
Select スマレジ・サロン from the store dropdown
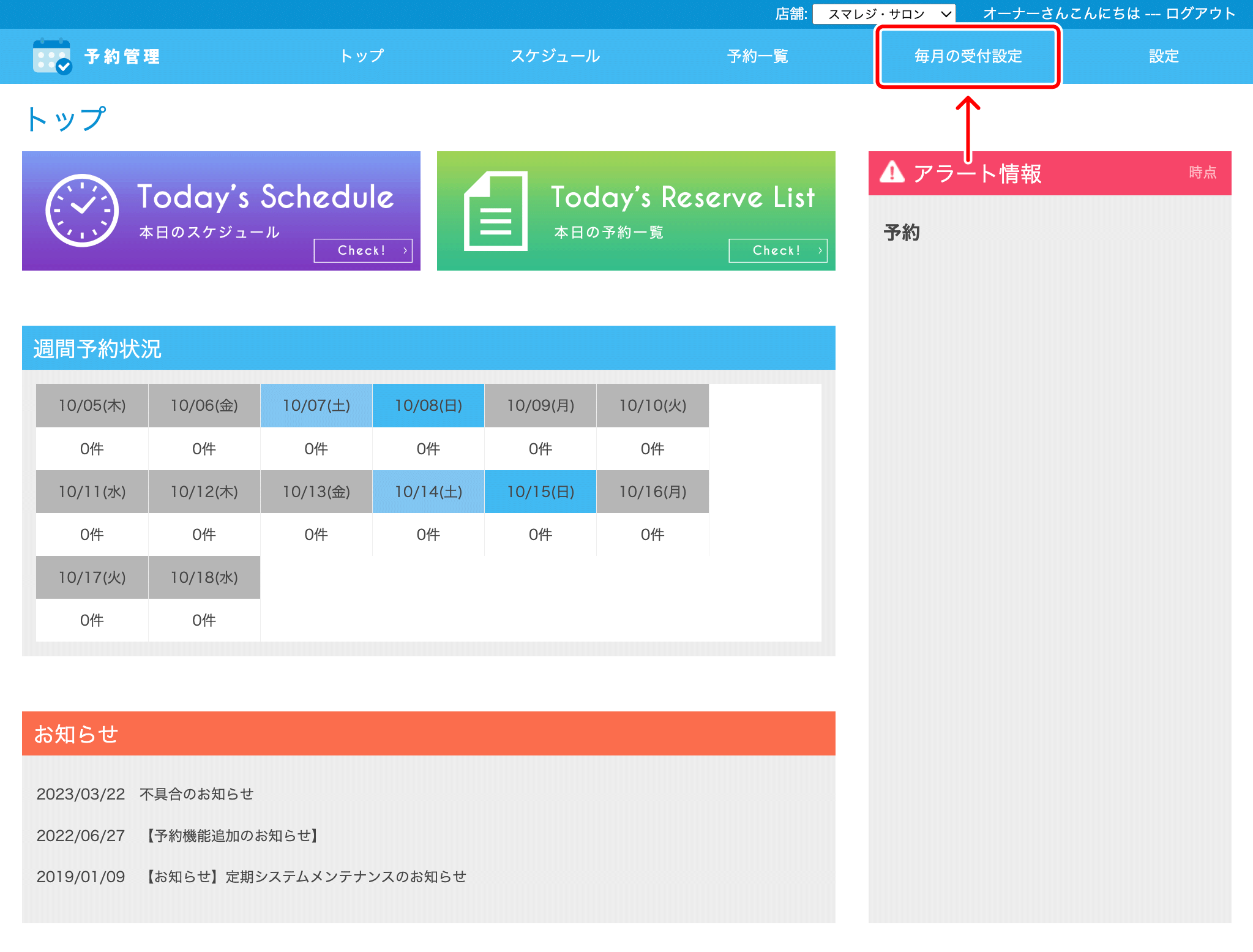[x=875, y=13]
